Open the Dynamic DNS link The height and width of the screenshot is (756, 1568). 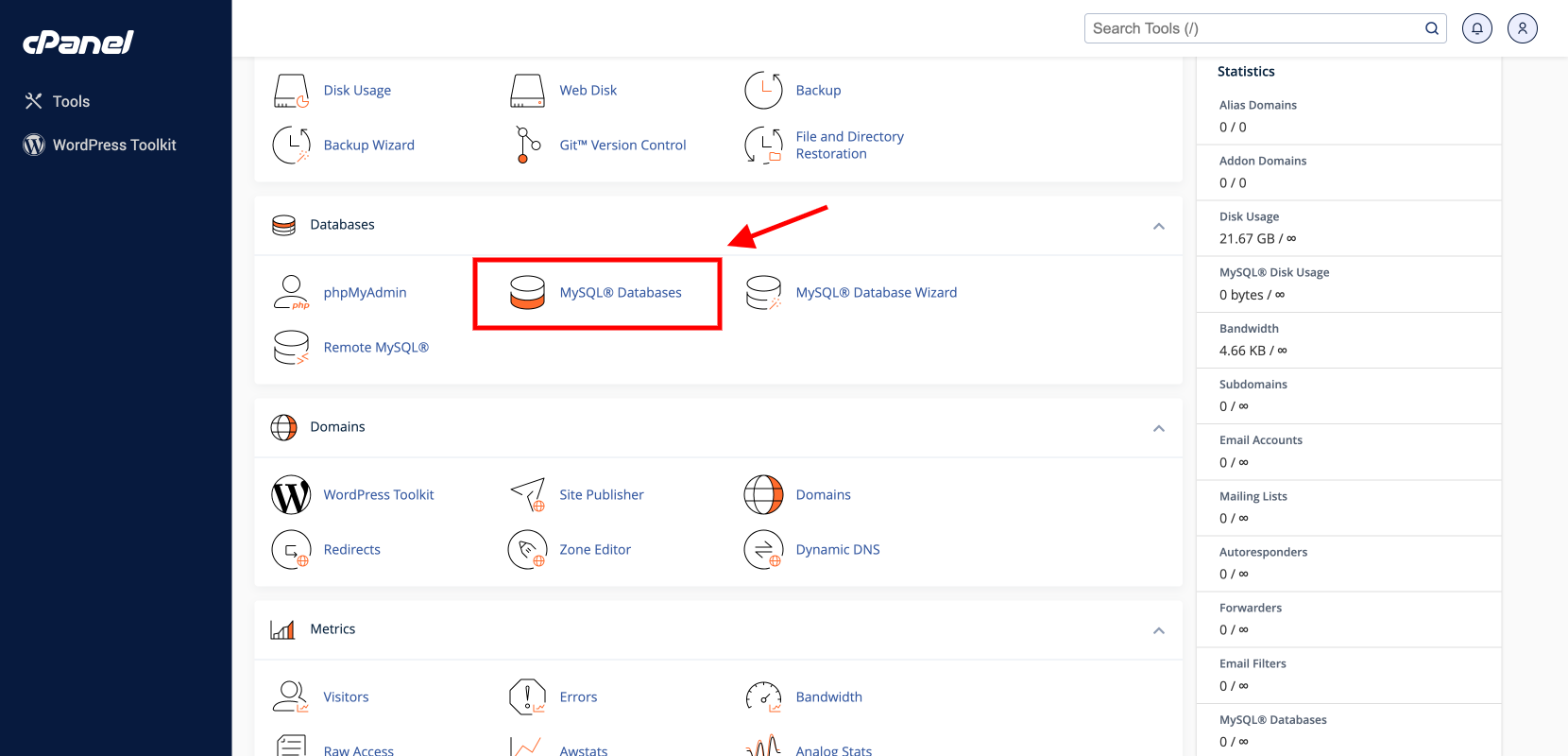point(838,550)
